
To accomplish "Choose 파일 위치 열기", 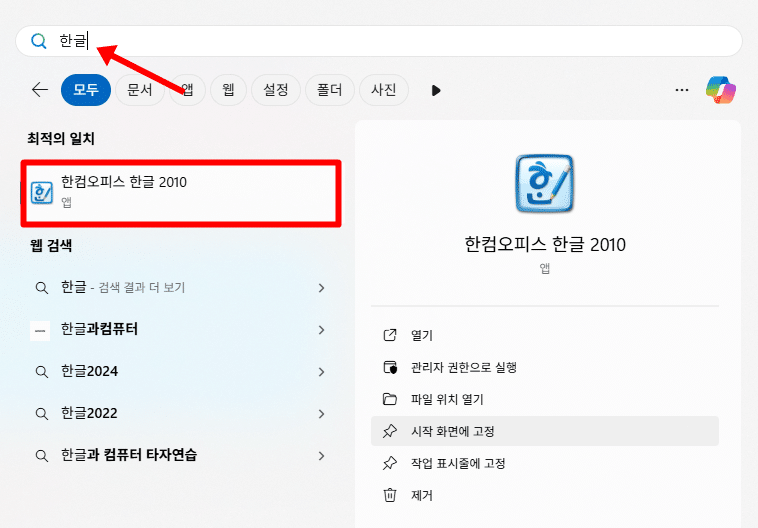I will pyautogui.click(x=545, y=399).
